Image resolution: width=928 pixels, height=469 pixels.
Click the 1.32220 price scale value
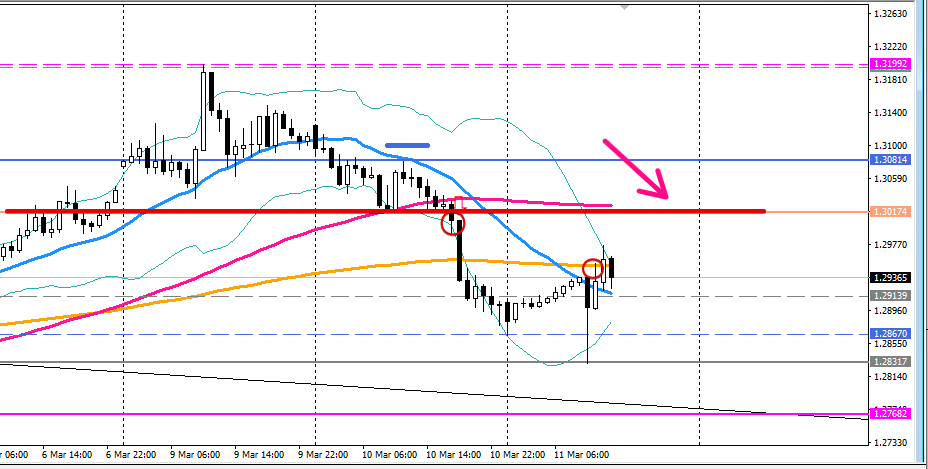tap(891, 46)
